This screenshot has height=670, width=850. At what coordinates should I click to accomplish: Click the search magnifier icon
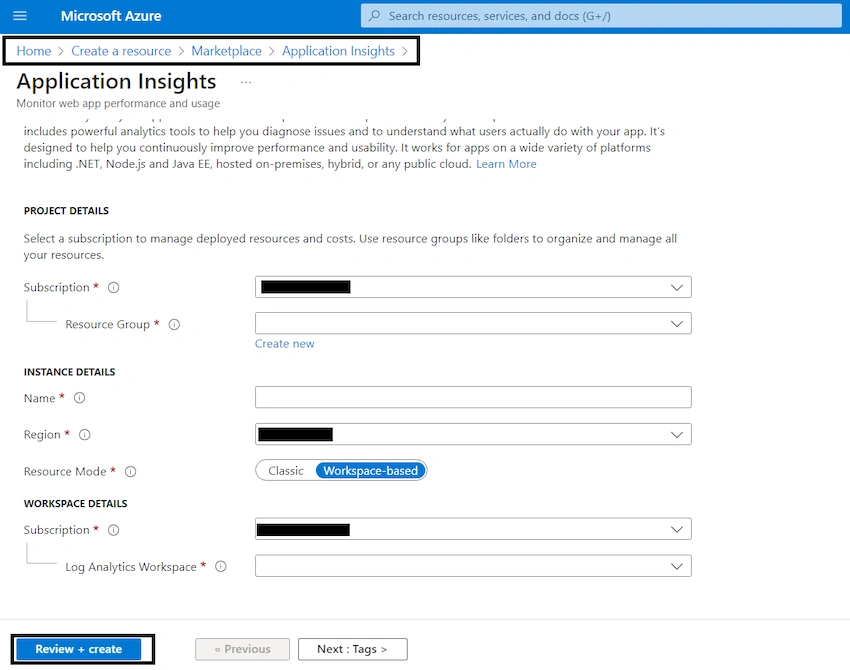pos(375,16)
